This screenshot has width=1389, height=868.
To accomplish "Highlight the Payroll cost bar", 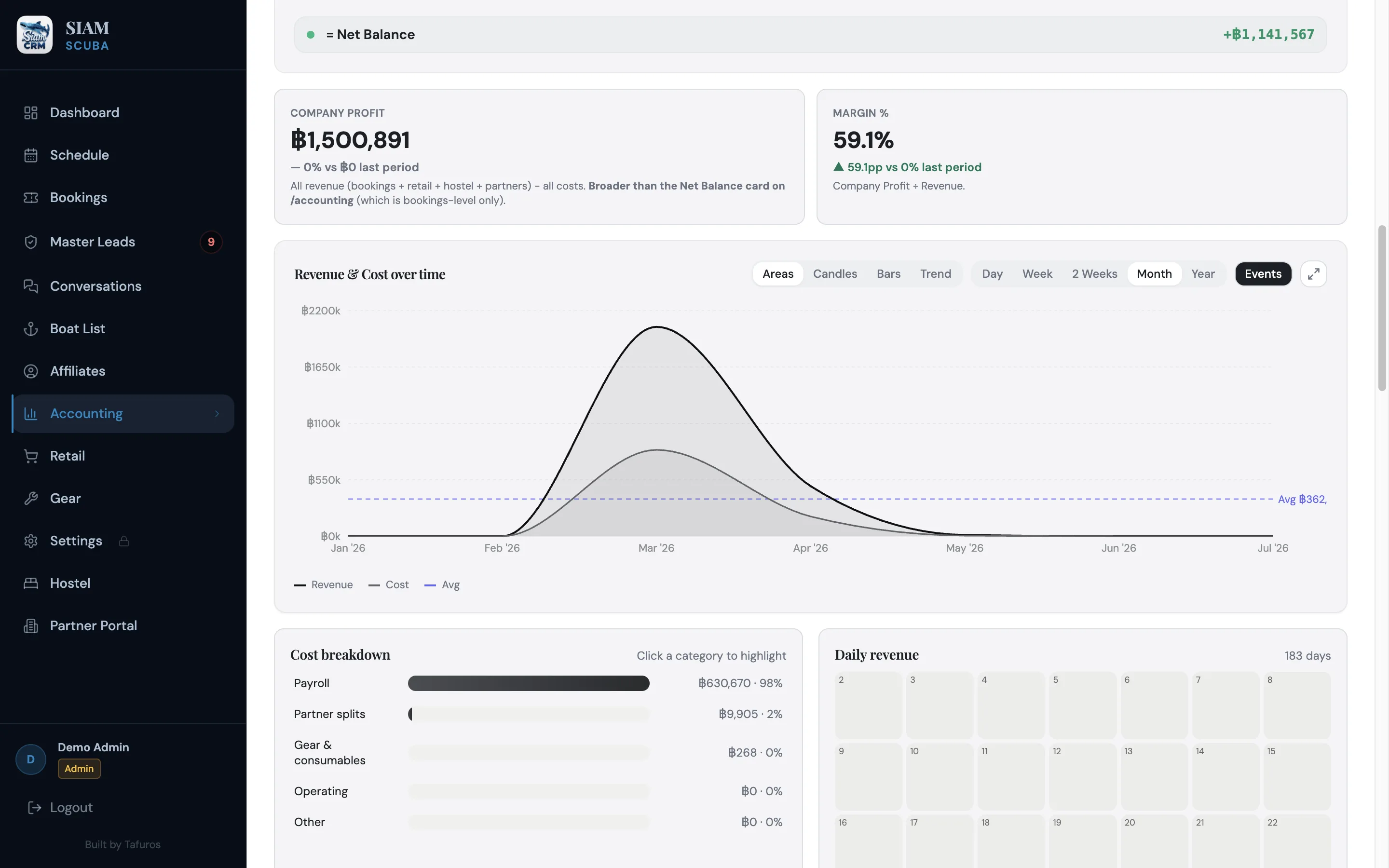I will tap(528, 683).
